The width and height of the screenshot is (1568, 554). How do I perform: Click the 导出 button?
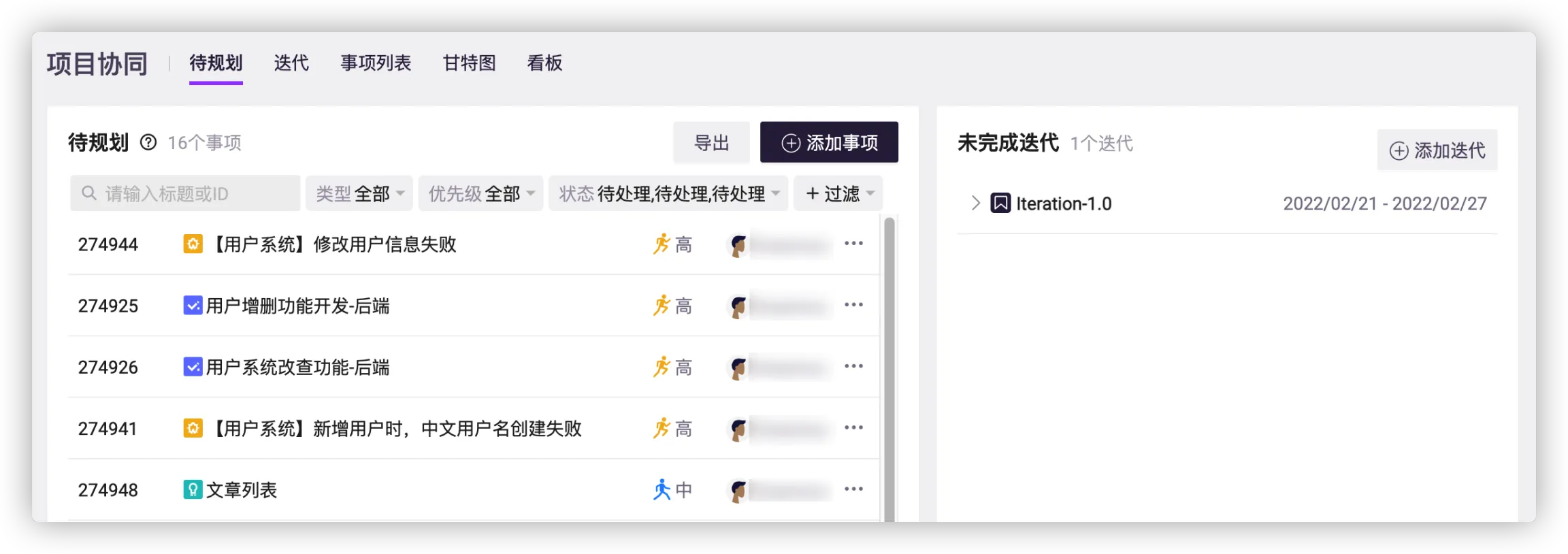711,142
